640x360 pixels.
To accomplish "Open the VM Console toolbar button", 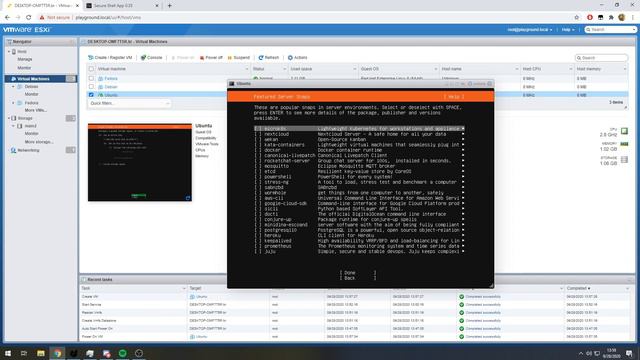I will 151,58.
